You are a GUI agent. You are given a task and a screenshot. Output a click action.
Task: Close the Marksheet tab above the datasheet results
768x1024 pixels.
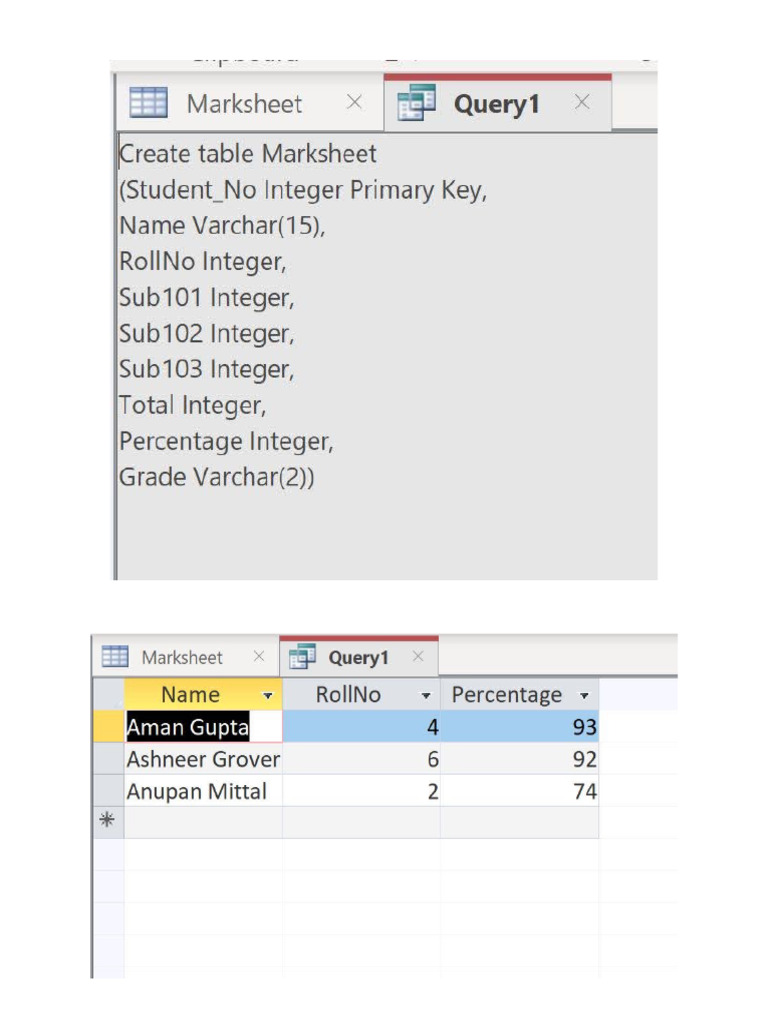click(258, 657)
